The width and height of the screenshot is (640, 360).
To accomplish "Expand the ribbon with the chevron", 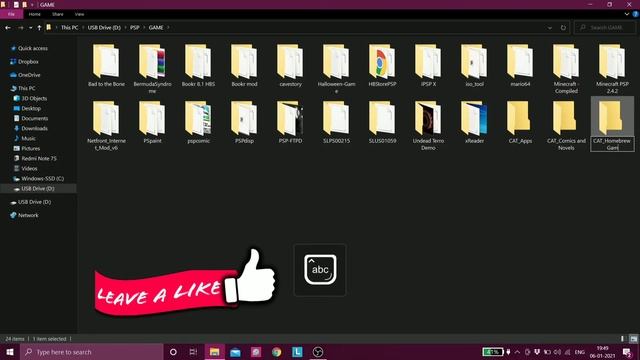I will [x=627, y=14].
